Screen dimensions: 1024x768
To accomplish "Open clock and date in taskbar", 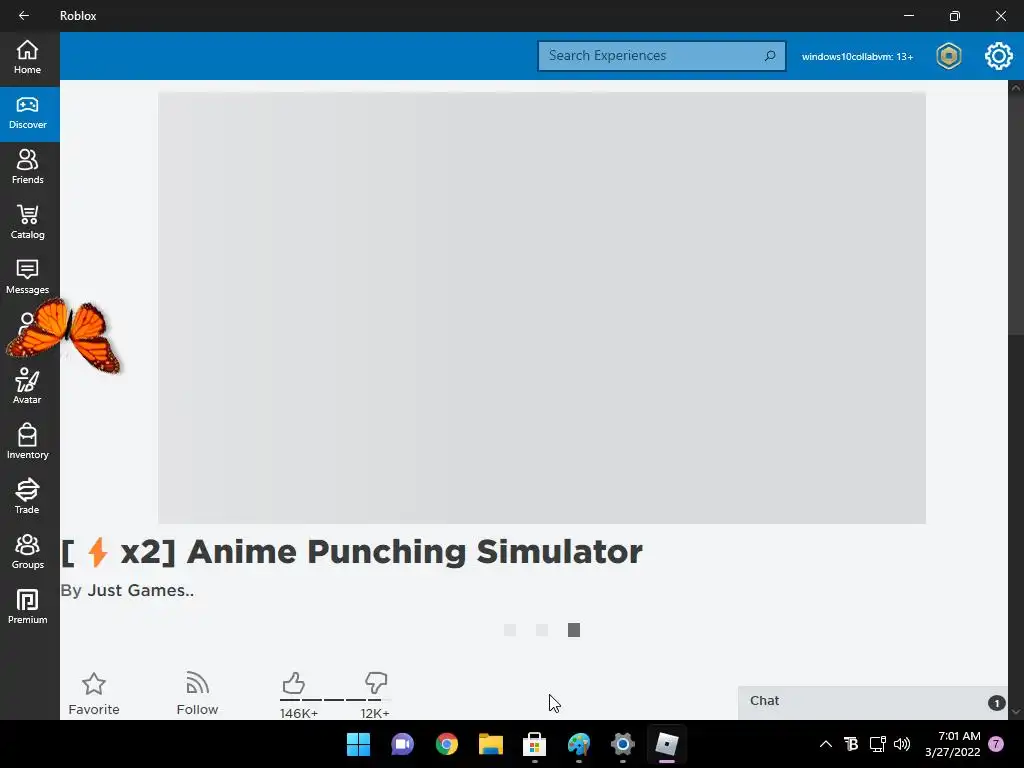I will 953,744.
